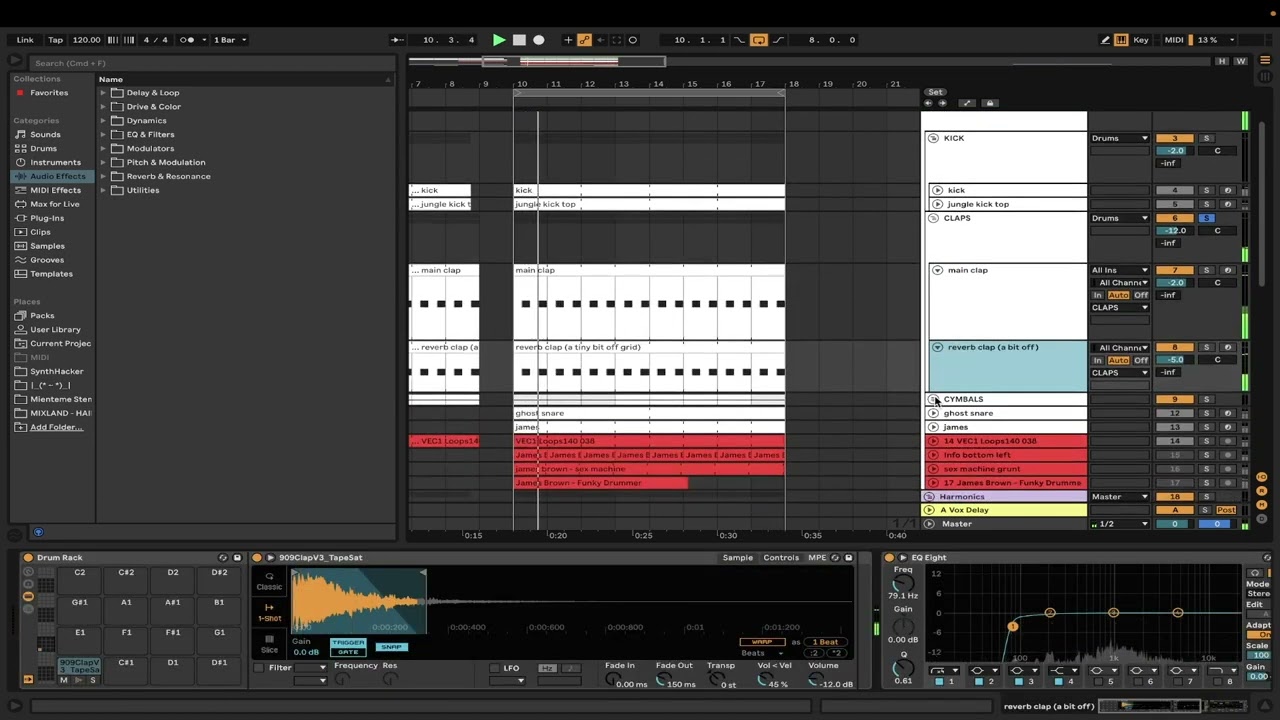Arm the jungle kick top track
The image size is (1280, 720).
[1228, 204]
